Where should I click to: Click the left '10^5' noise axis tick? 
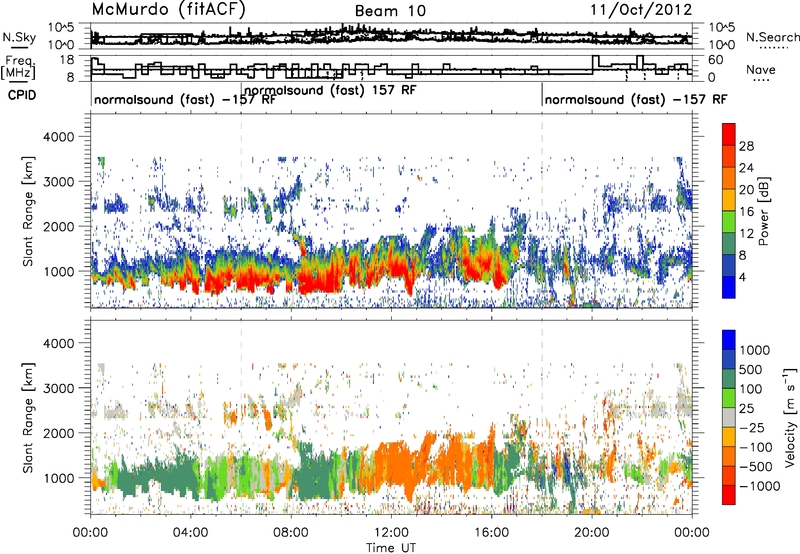tap(62, 28)
